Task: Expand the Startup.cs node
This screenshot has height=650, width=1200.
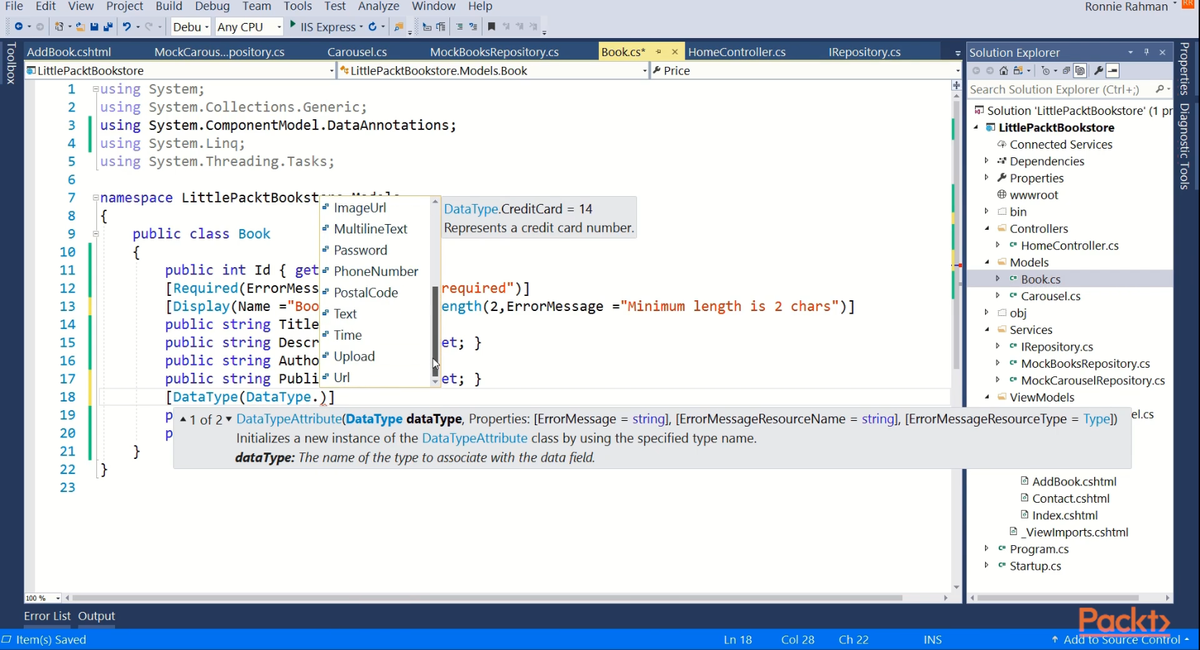Action: [986, 566]
